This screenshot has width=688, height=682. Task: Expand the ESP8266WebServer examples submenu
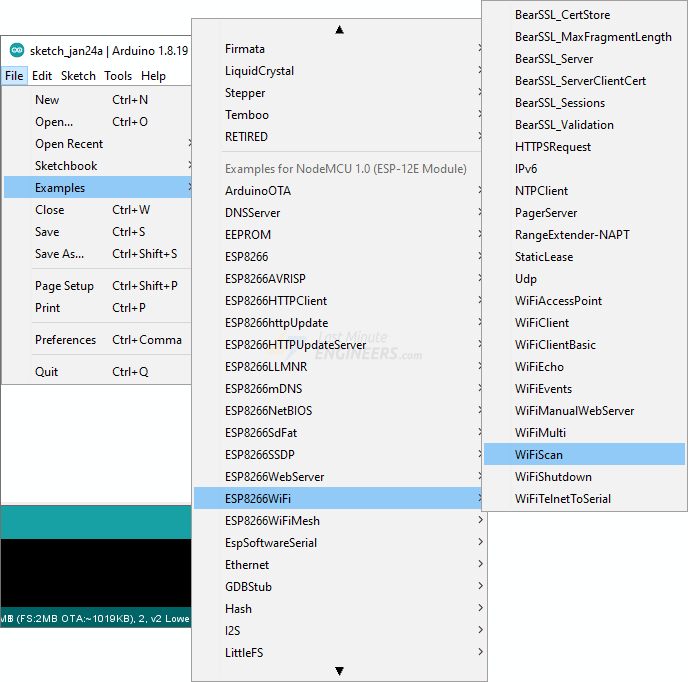tap(274, 477)
